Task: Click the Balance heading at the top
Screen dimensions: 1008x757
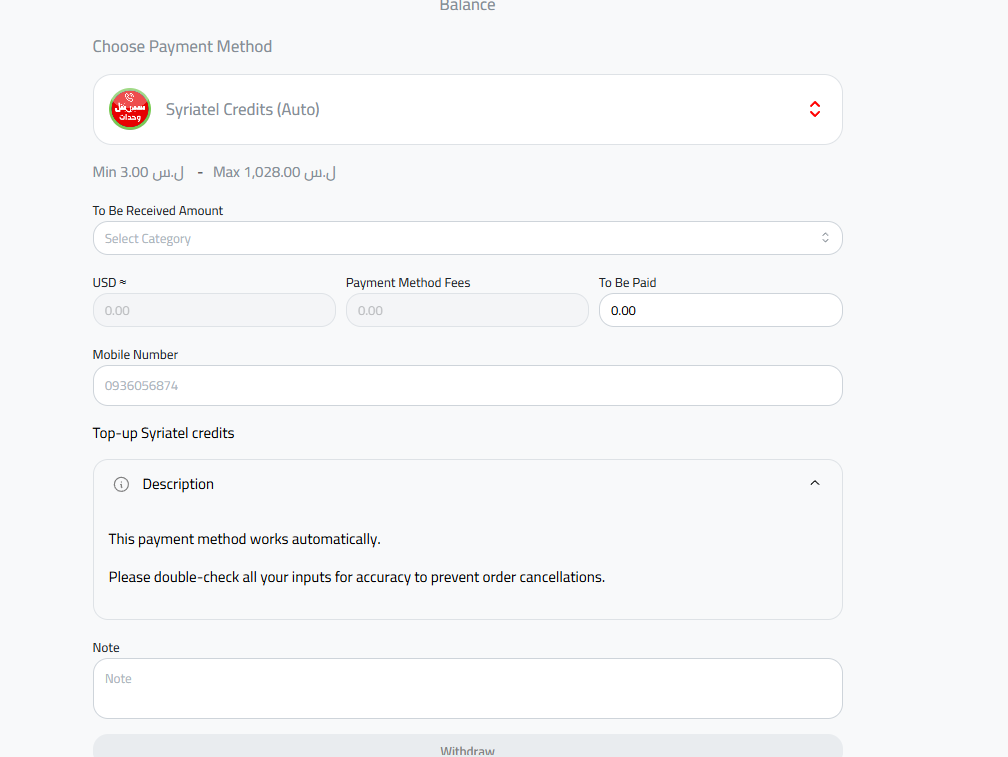Action: 467,6
